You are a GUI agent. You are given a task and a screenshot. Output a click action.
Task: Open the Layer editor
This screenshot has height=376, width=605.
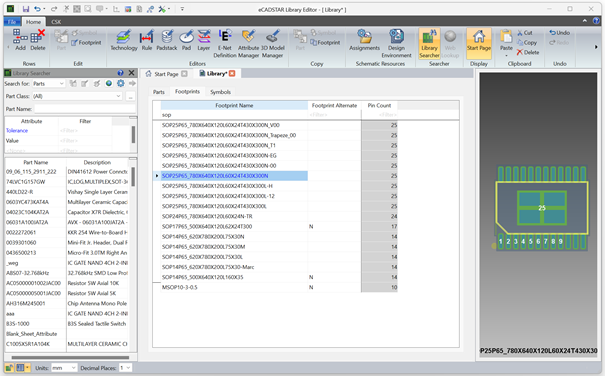pyautogui.click(x=204, y=41)
